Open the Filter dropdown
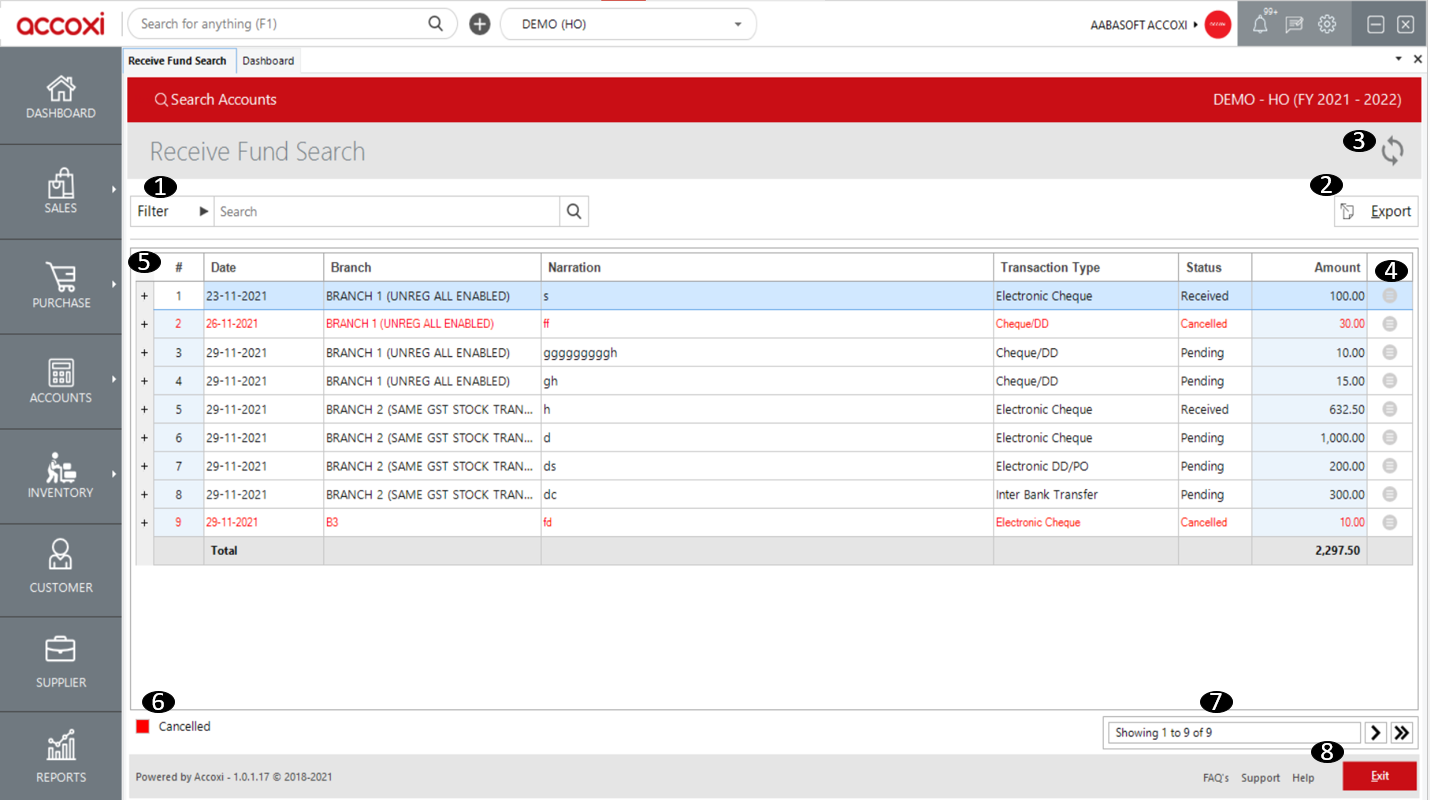This screenshot has width=1430, height=800. point(172,211)
